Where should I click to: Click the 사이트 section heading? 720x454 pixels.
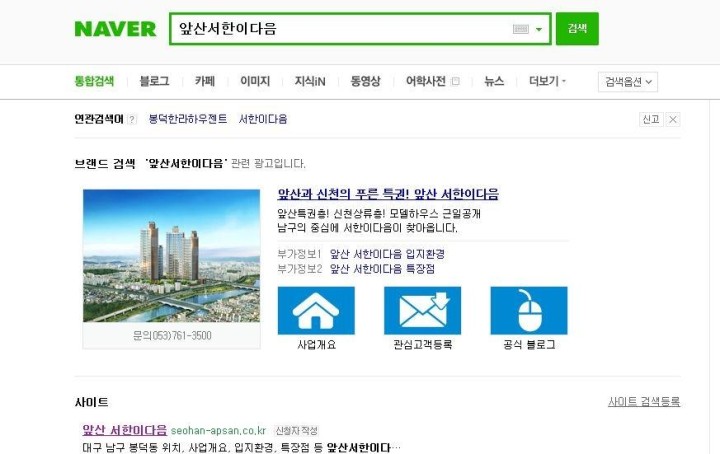[92, 402]
